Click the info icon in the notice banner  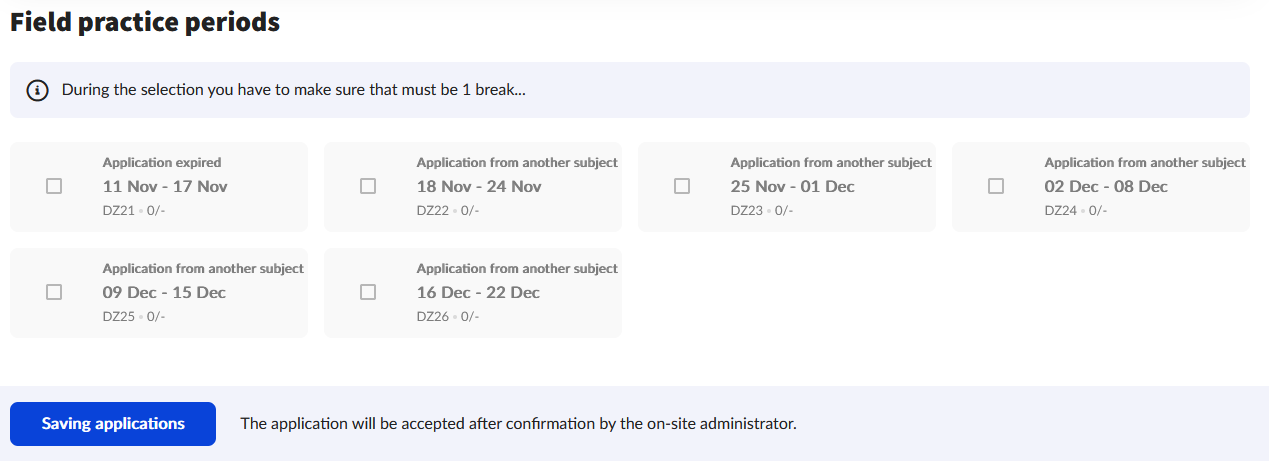tap(38, 90)
